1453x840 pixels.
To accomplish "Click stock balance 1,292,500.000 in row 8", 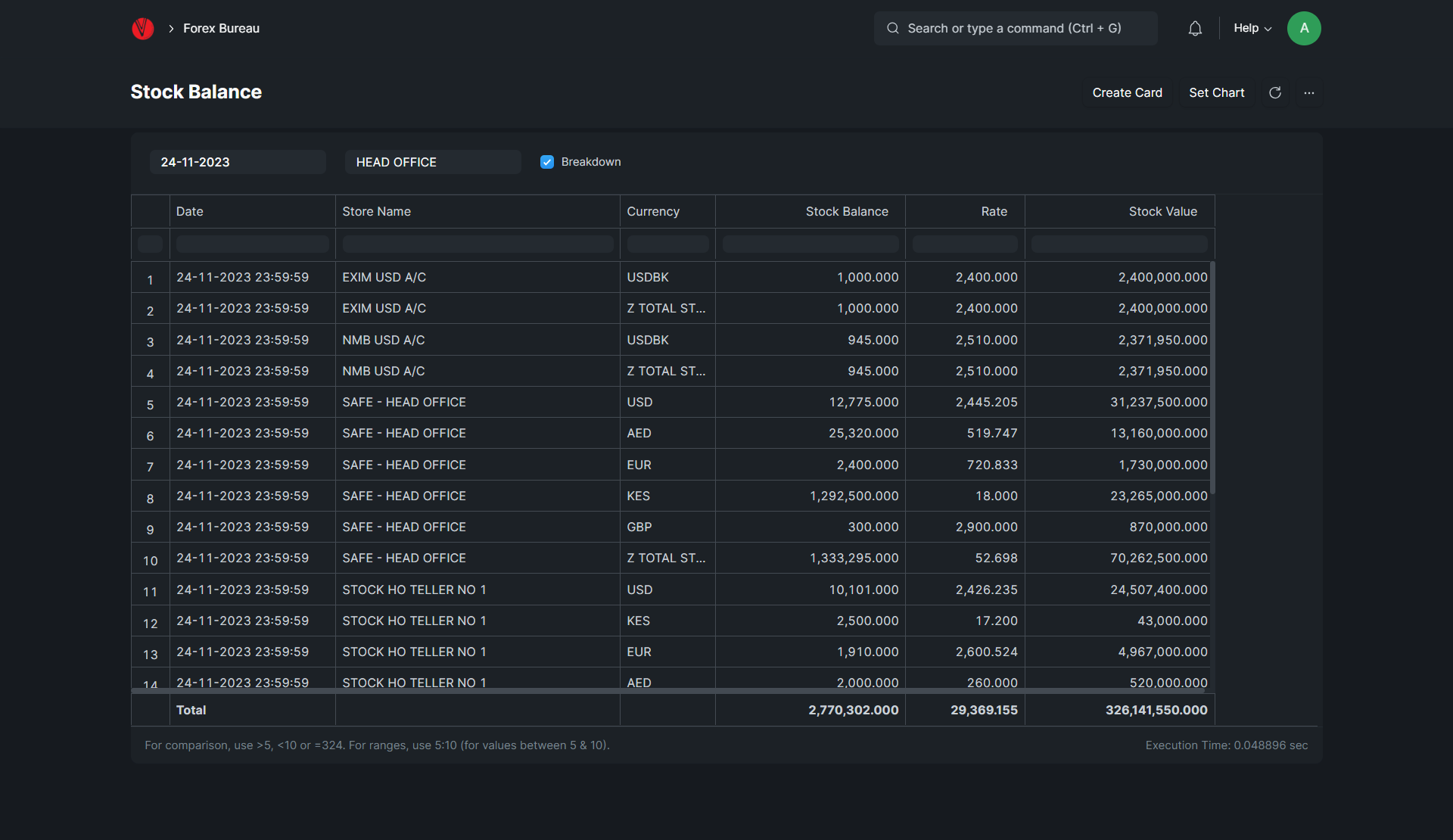I will tap(810, 496).
